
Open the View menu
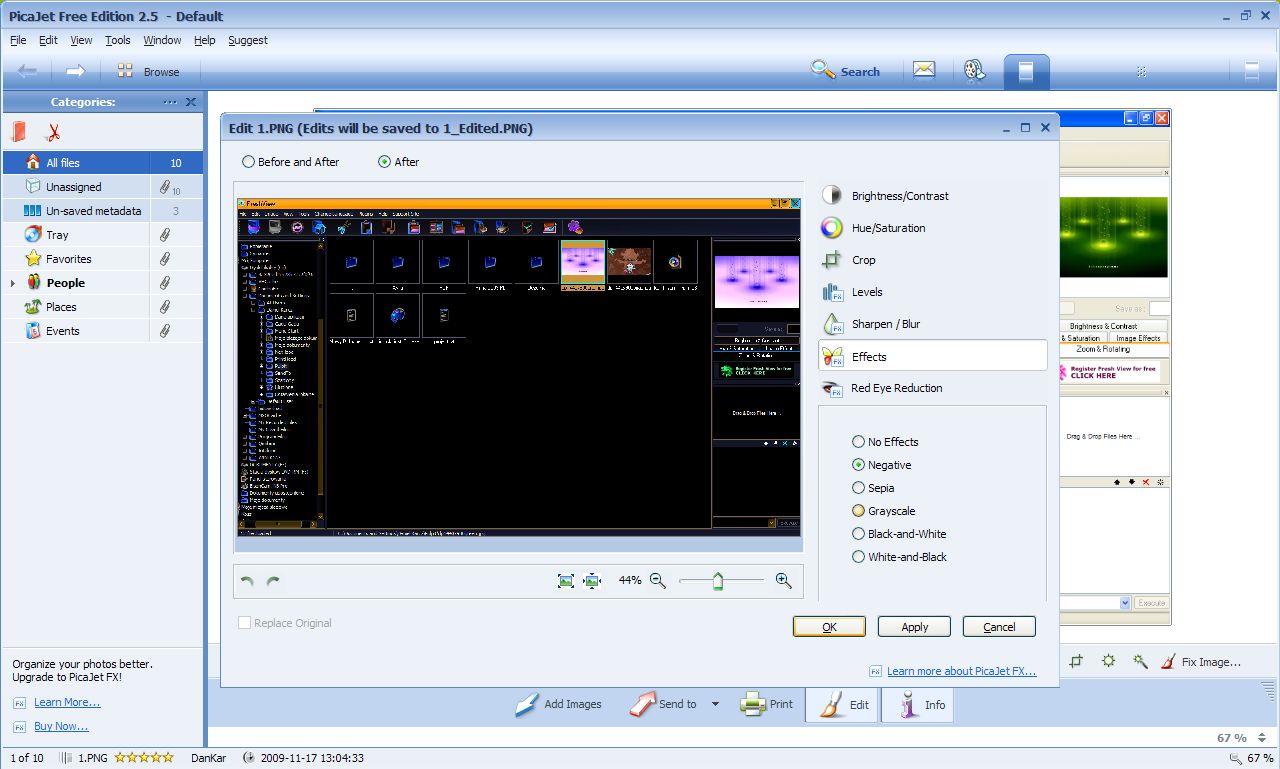pyautogui.click(x=81, y=40)
